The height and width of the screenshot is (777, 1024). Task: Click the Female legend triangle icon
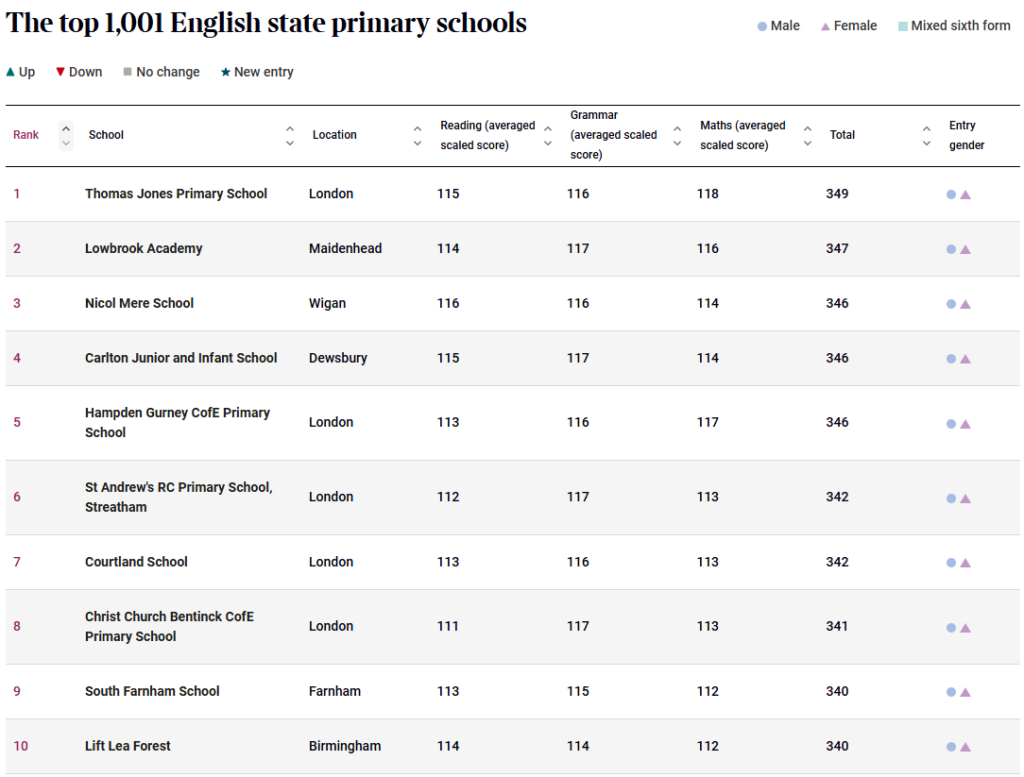coord(825,27)
